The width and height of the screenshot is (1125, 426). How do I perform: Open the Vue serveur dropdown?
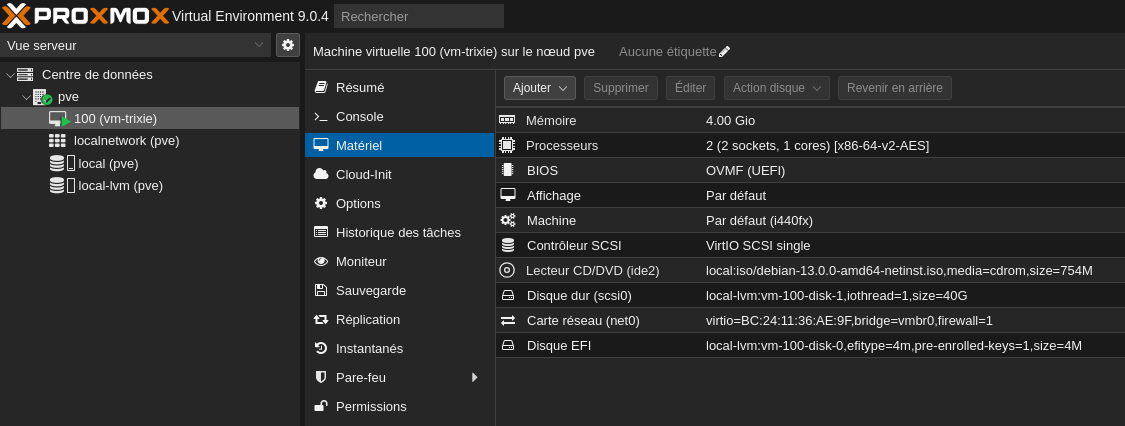136,45
